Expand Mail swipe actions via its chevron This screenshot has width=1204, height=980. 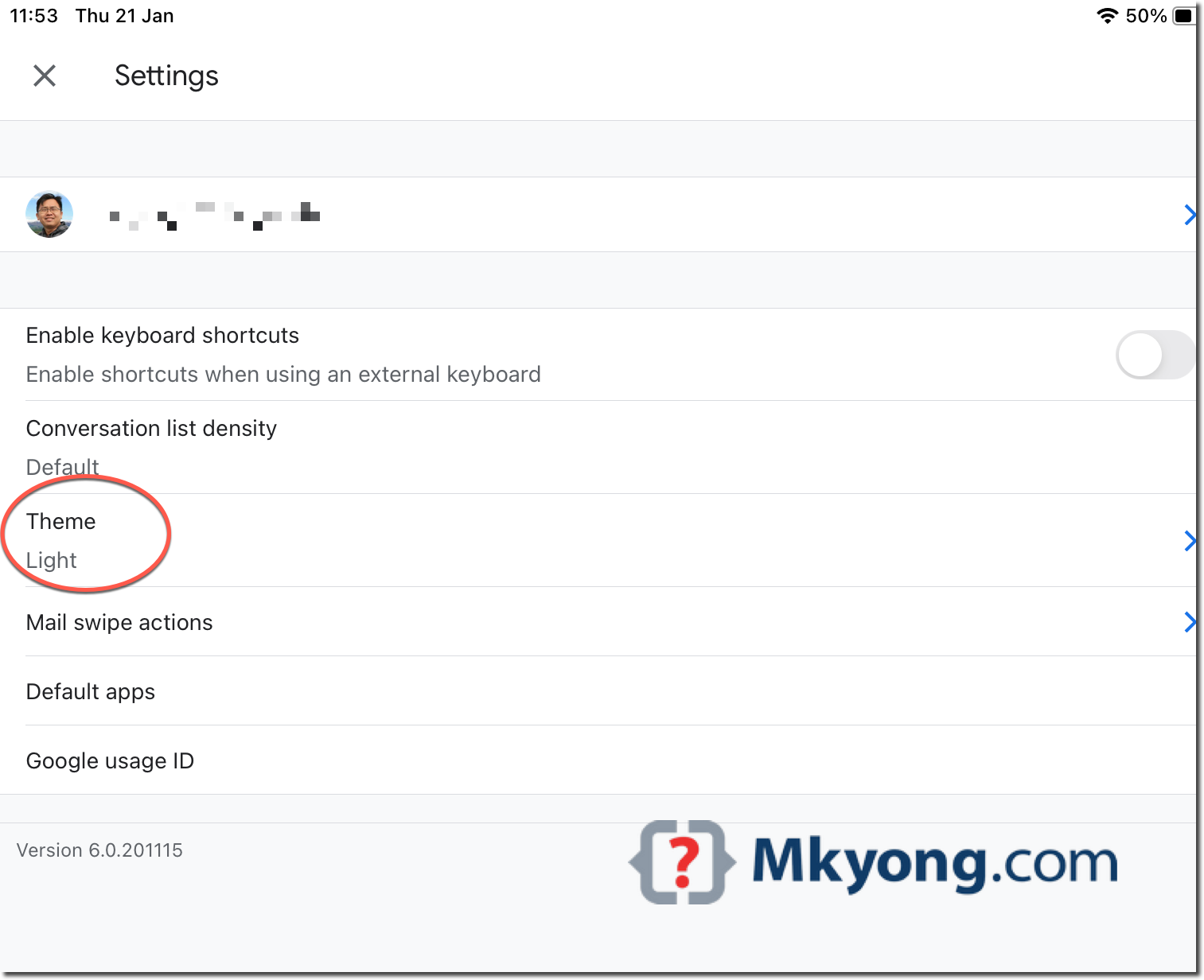[1190, 622]
